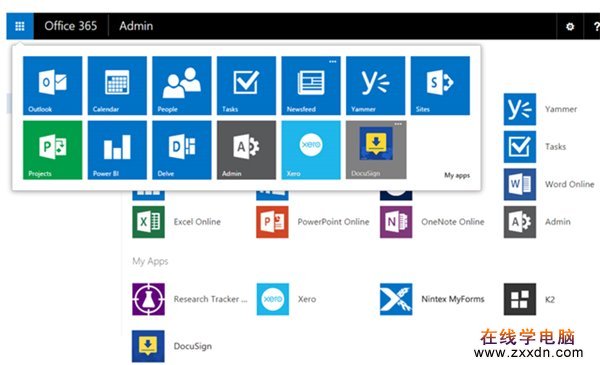Image resolution: width=600 pixels, height=365 pixels.
Task: Click the Office 365 header title
Action: click(70, 26)
